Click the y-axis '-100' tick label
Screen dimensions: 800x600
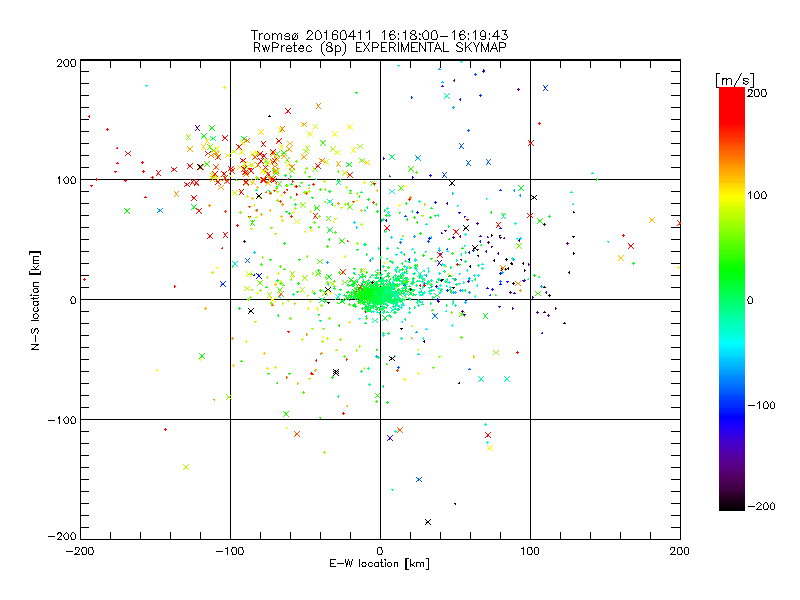62,420
